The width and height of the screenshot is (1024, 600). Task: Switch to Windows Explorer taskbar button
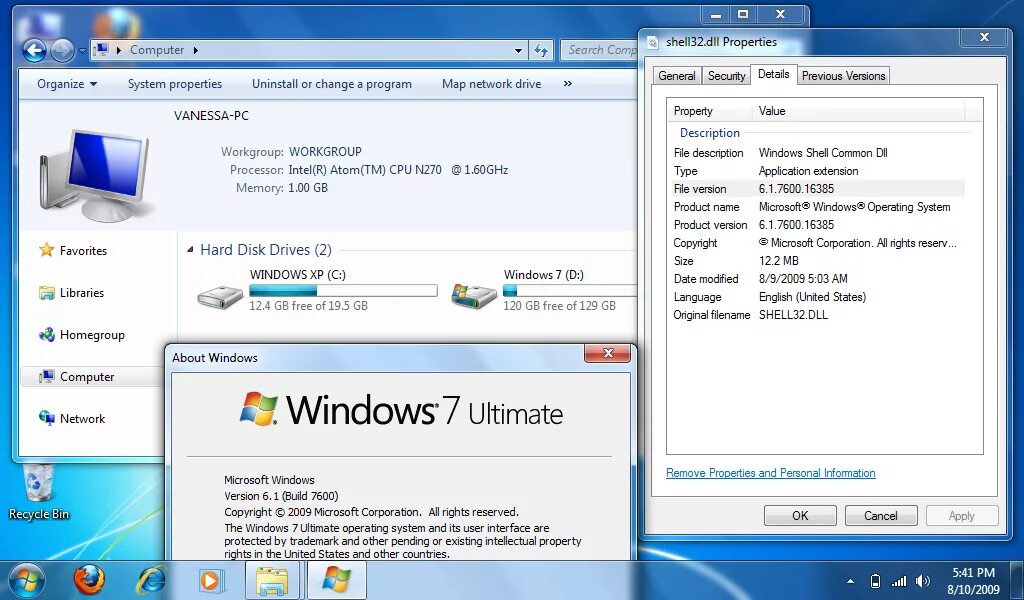(273, 580)
